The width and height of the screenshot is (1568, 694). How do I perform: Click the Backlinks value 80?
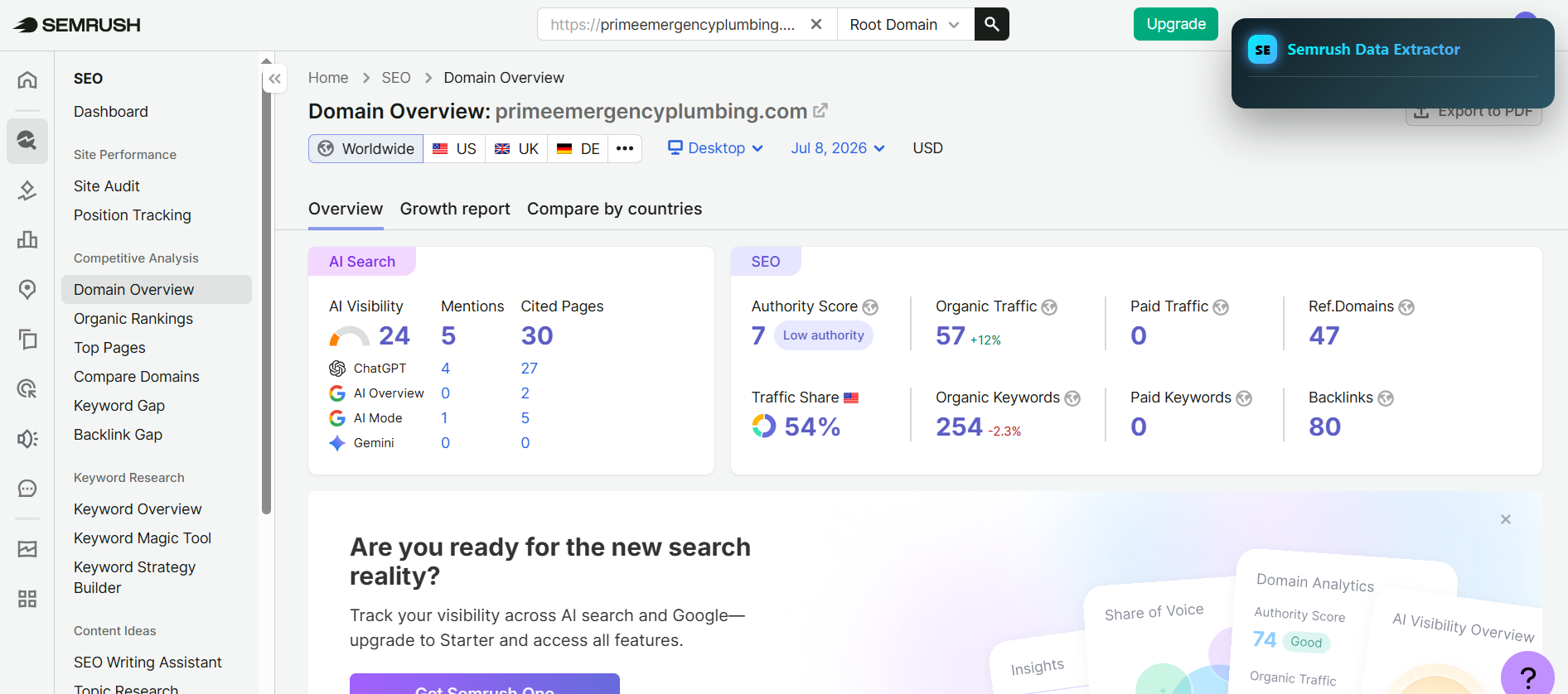[x=1324, y=427]
